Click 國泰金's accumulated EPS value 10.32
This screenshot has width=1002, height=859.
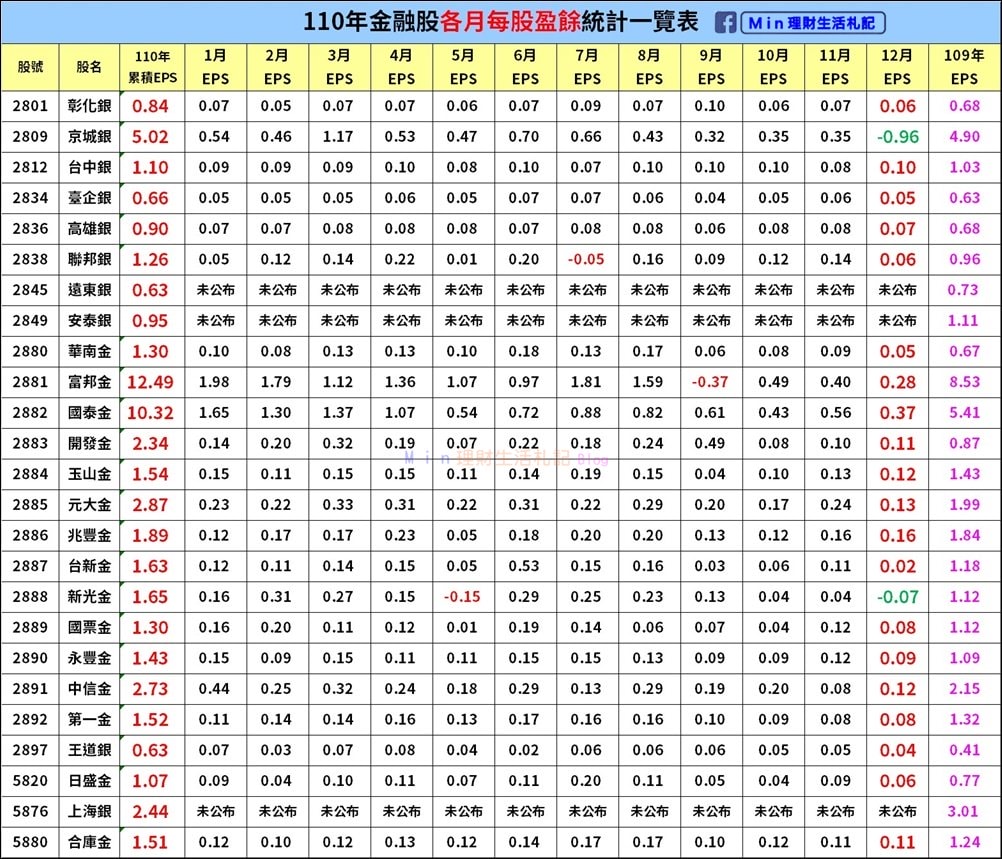(150, 412)
